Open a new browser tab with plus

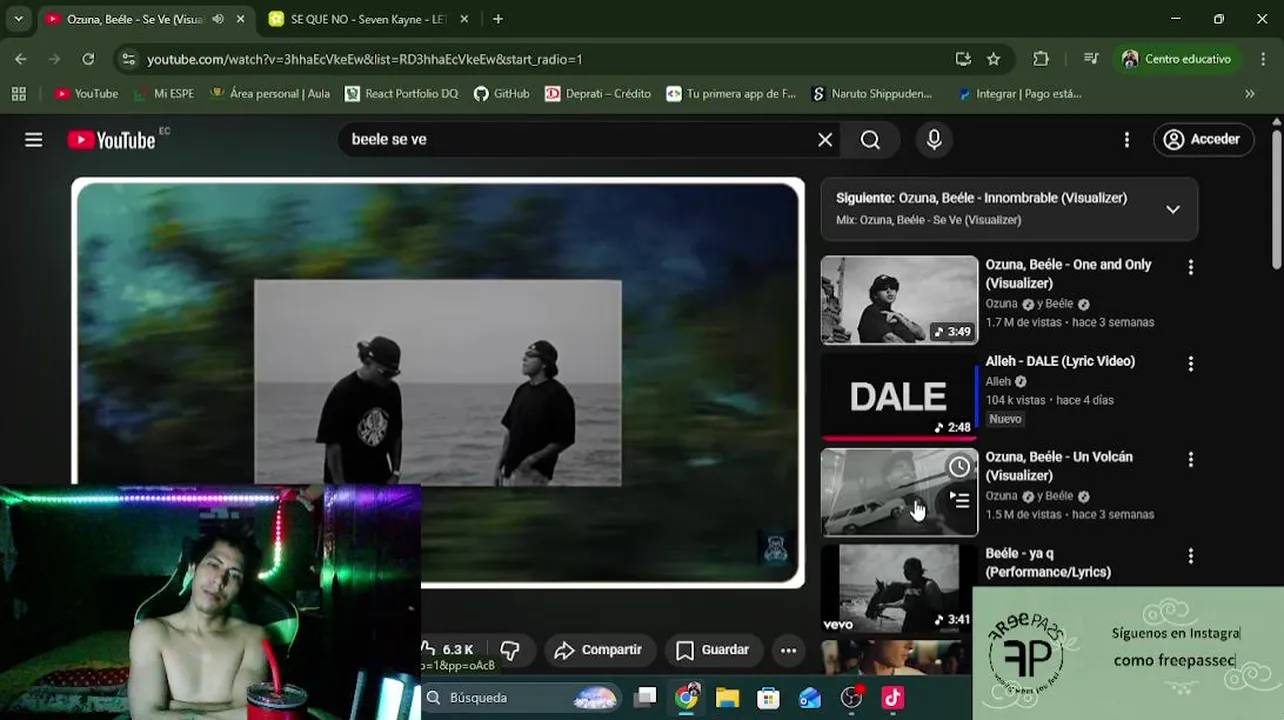pos(498,19)
